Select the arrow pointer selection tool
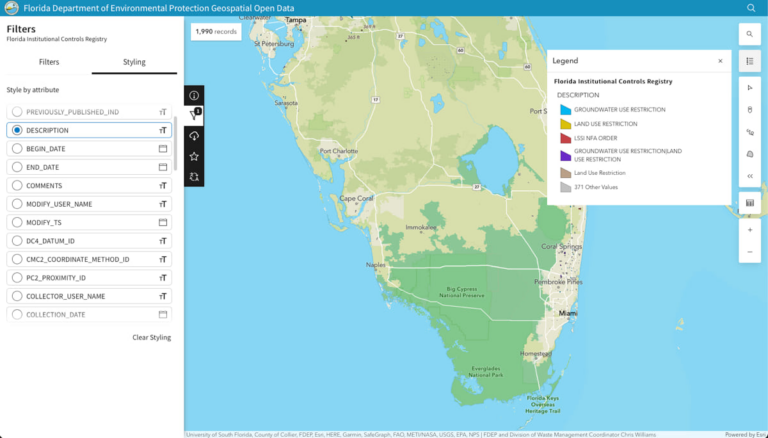Viewport: 768px width, 438px height. [749, 88]
